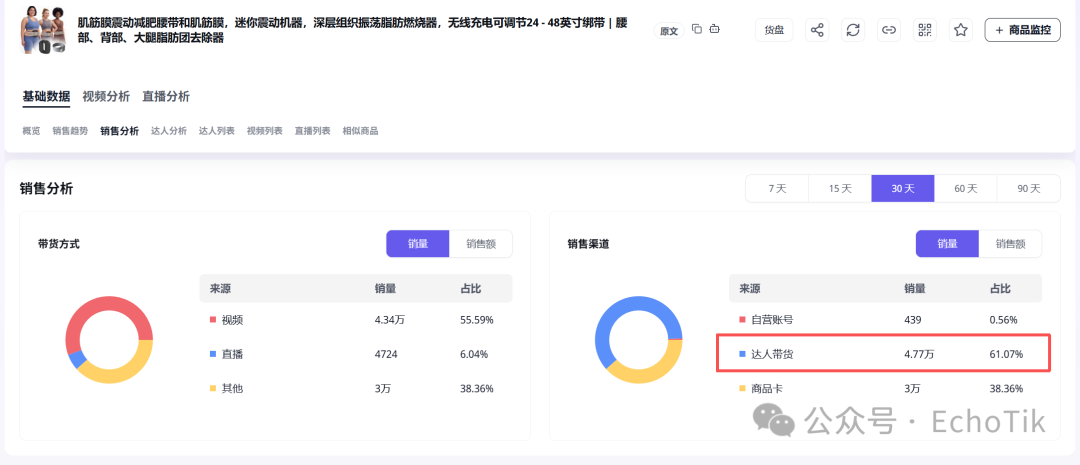This screenshot has width=1080, height=465.
Task: Click the share icon button
Action: click(x=817, y=30)
